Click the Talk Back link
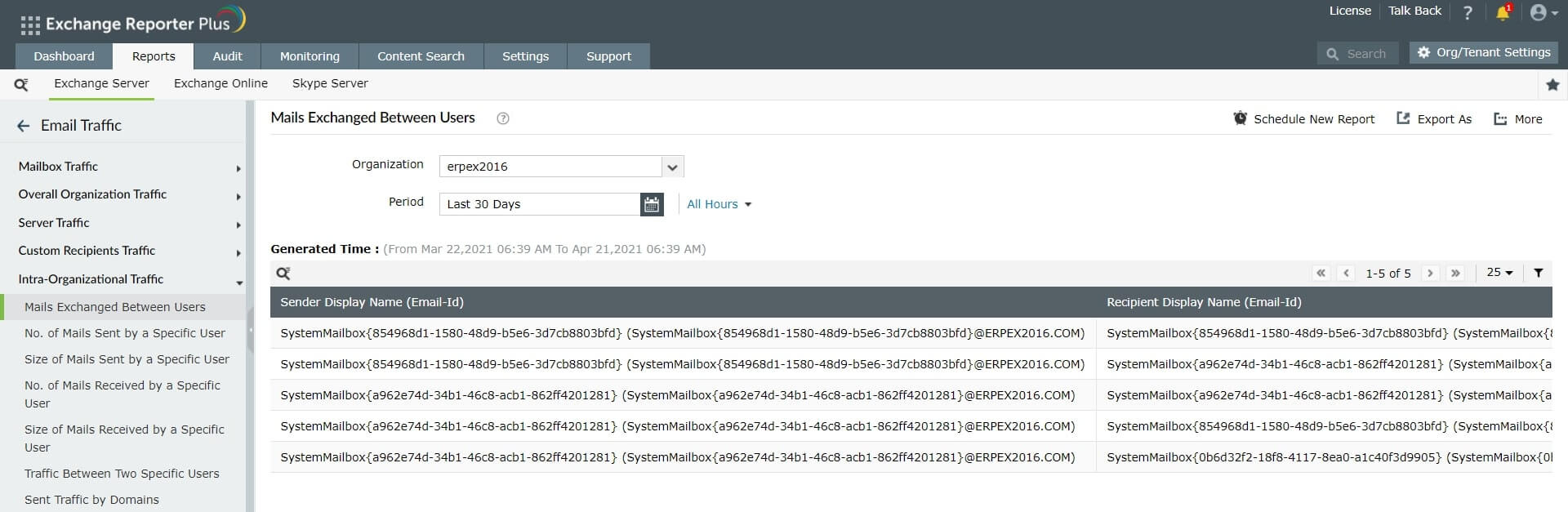Image resolution: width=1568 pixels, height=512 pixels. pos(1414,11)
